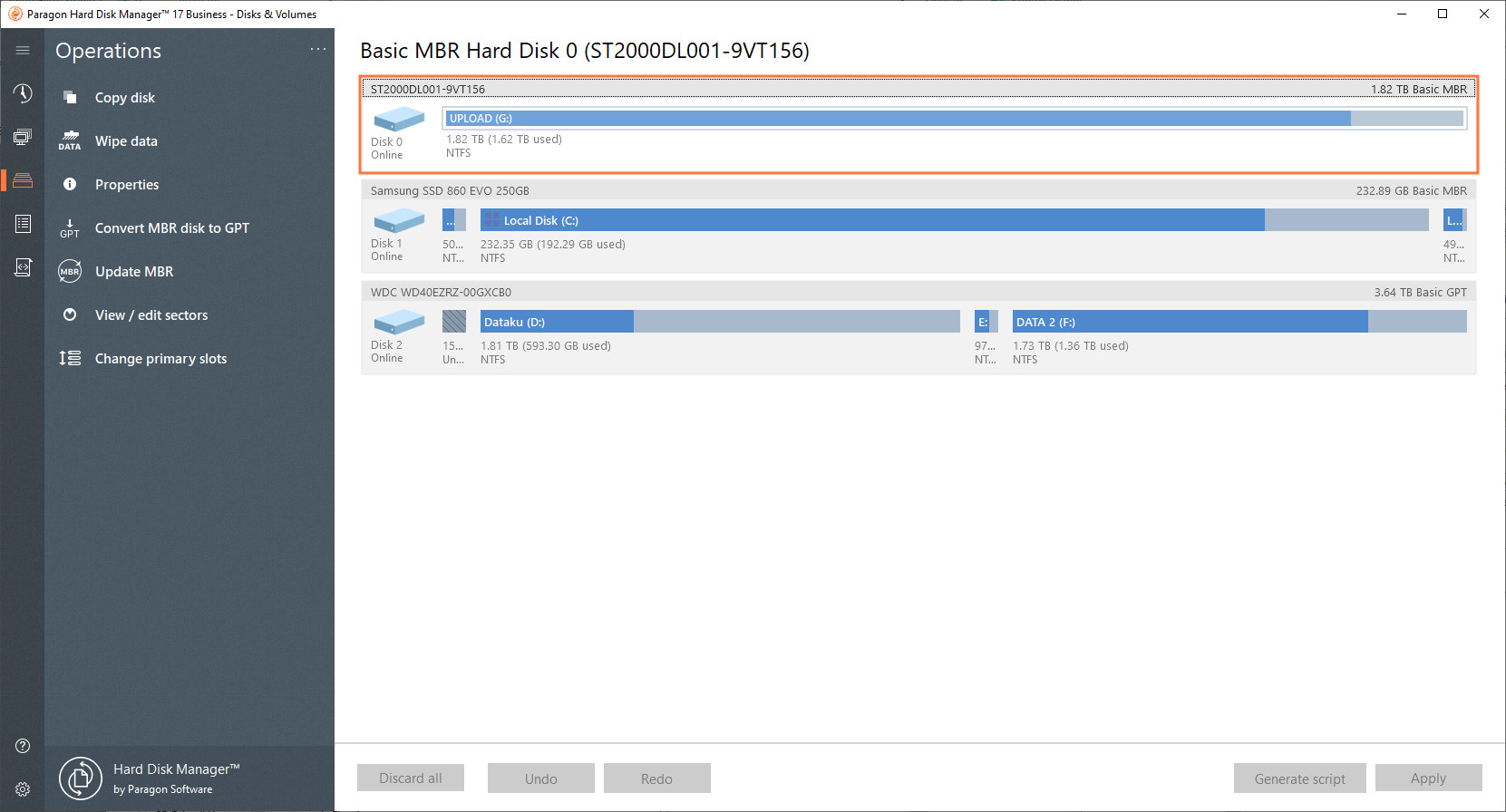Expand the Operations ellipsis menu
The image size is (1506, 812).
[x=317, y=50]
